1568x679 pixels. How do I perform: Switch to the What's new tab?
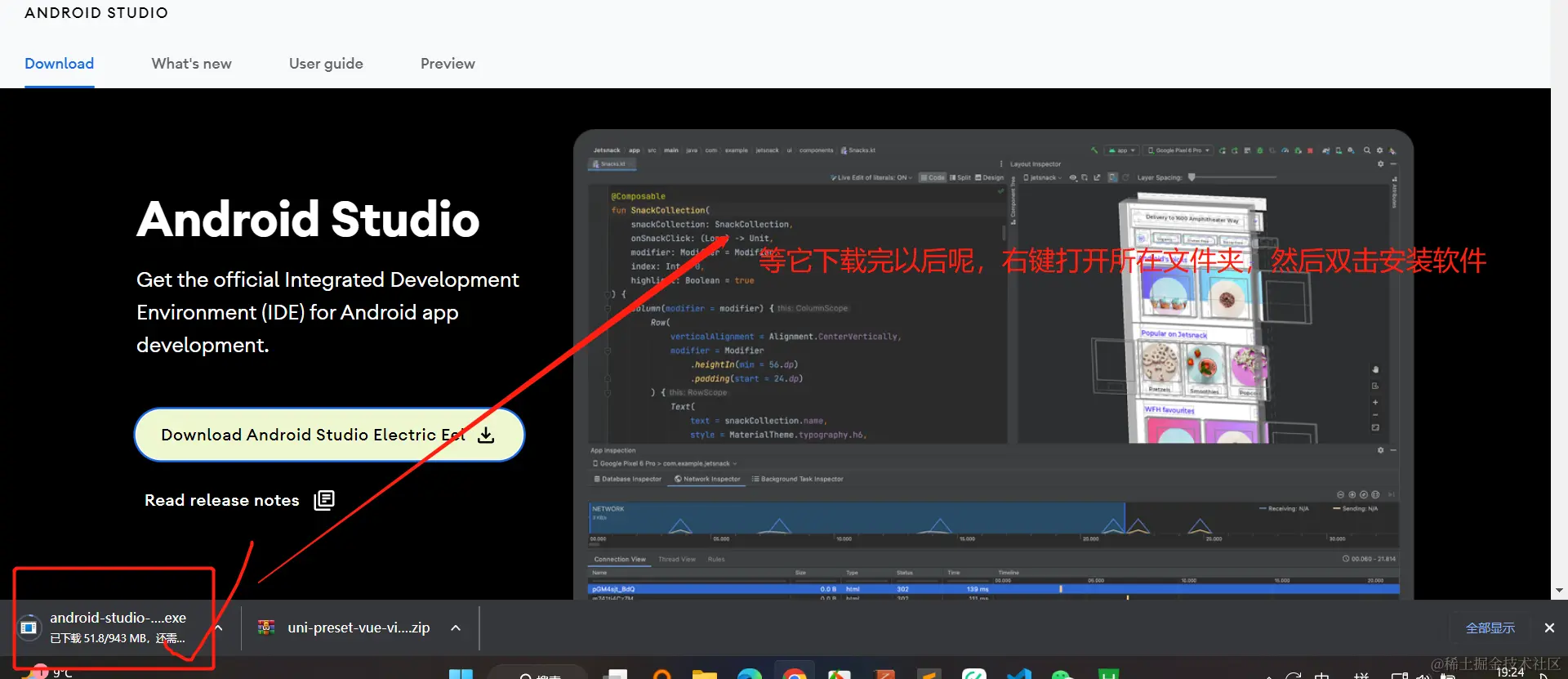pyautogui.click(x=191, y=64)
